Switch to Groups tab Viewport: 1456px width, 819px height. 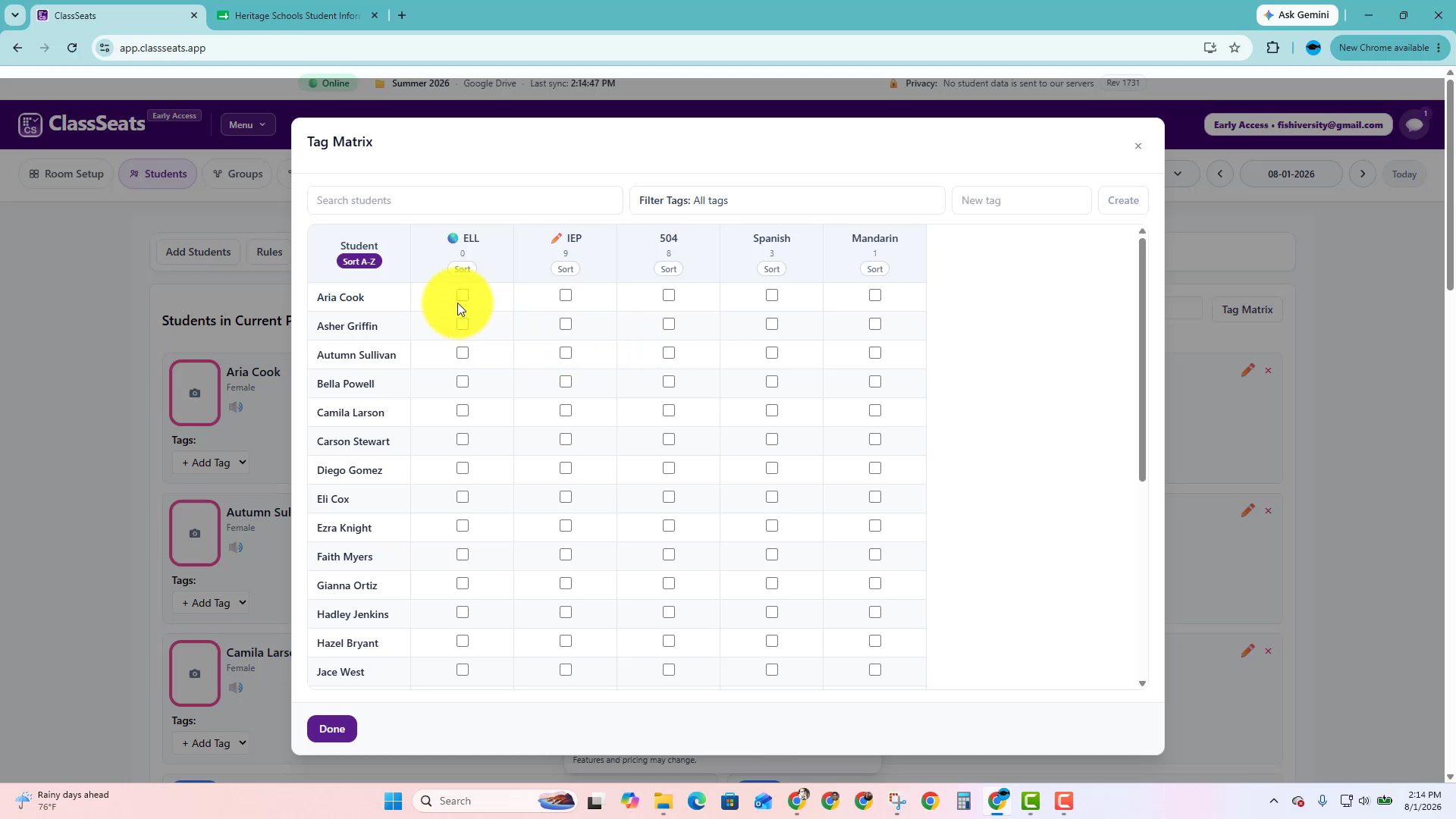click(237, 174)
